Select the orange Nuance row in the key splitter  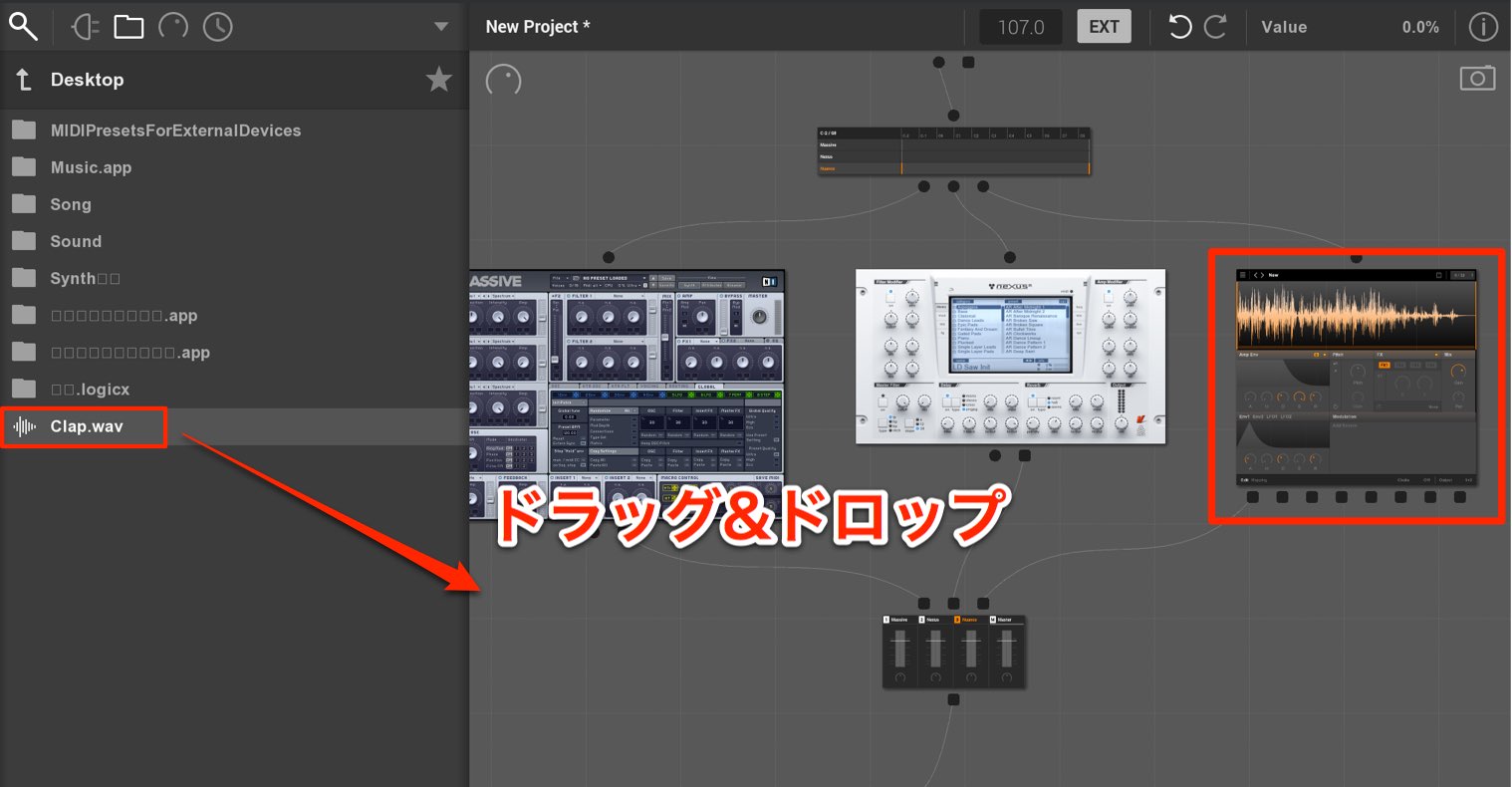pos(954,168)
